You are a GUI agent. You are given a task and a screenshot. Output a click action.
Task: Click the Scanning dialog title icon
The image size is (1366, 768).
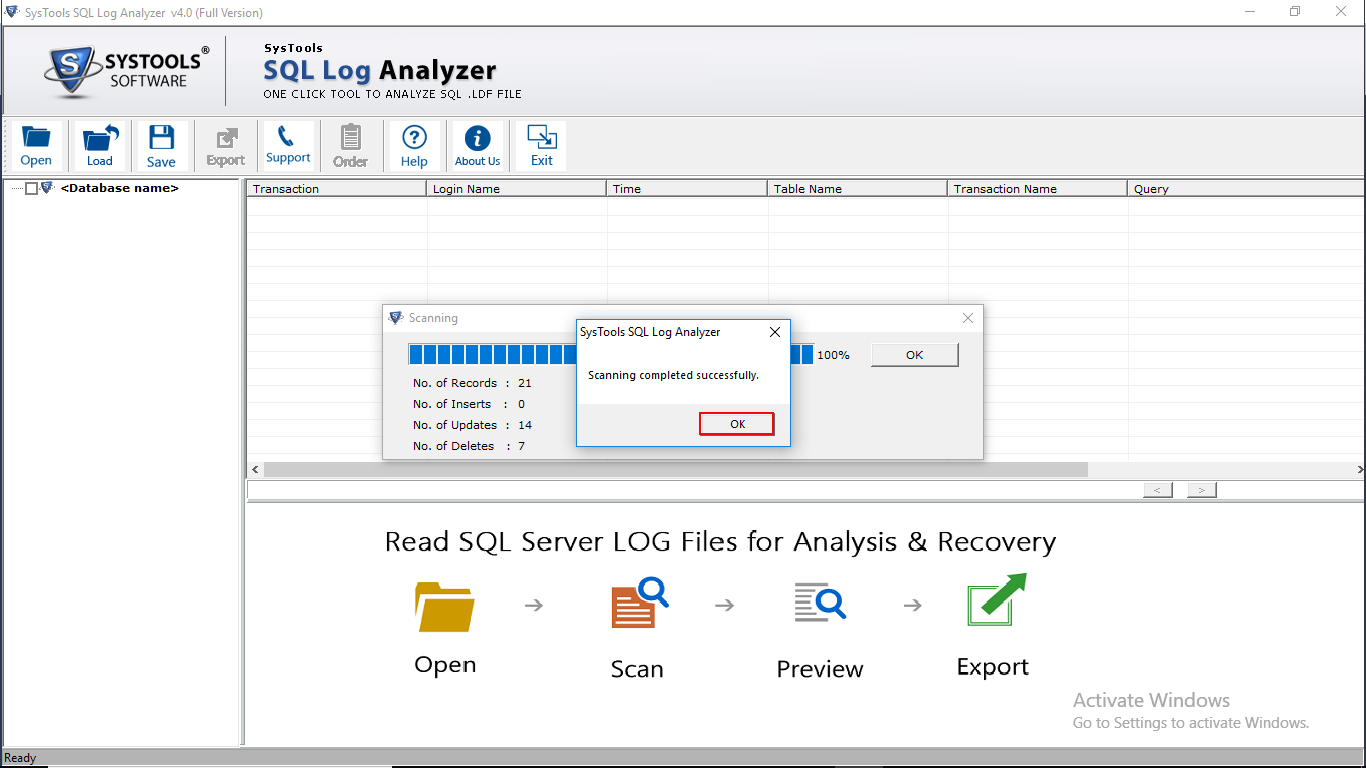pos(396,318)
